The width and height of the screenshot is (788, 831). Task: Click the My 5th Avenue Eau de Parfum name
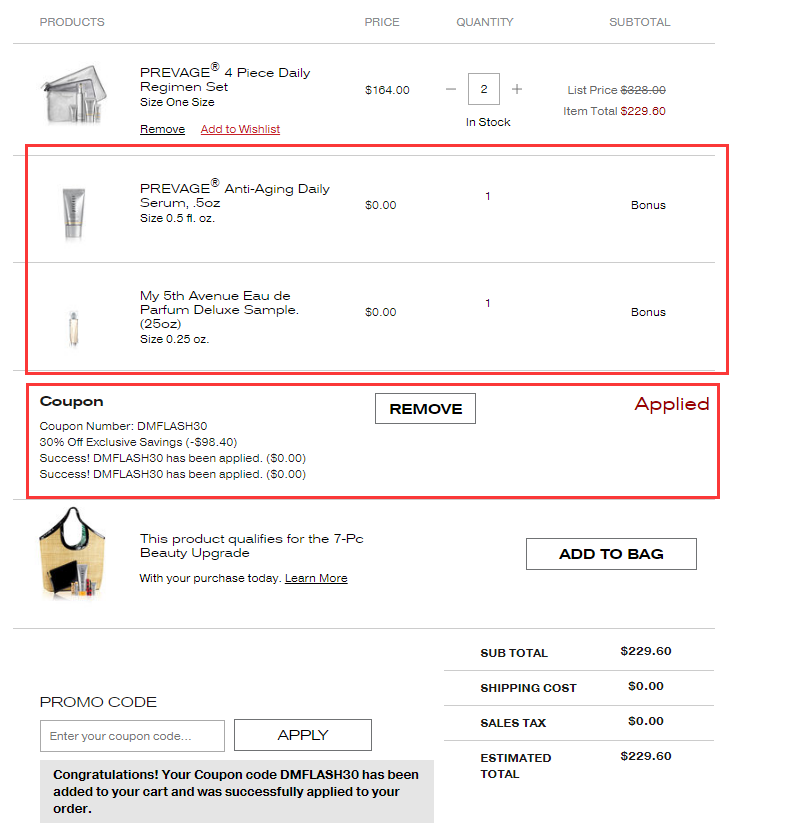(219, 310)
